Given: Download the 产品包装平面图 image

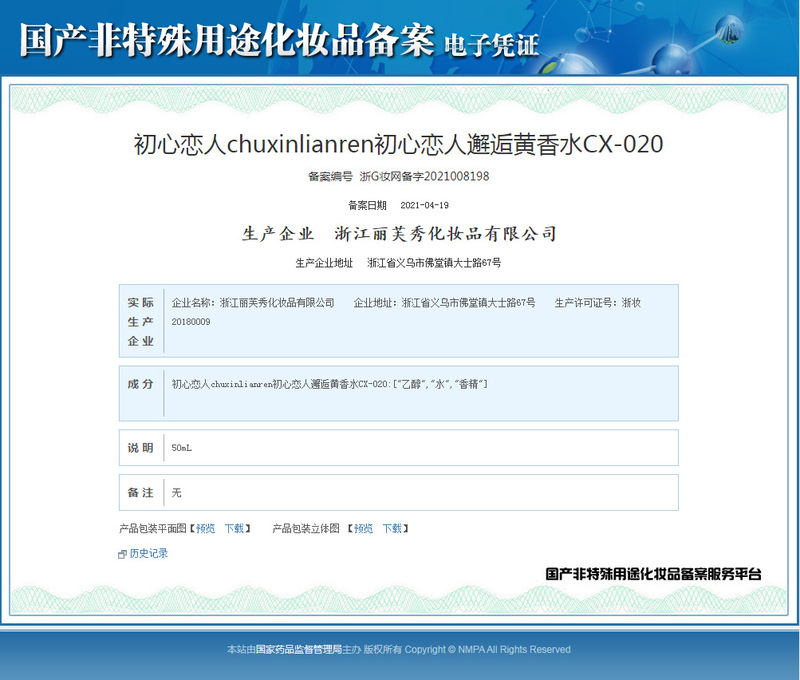Looking at the screenshot, I should pos(235,528).
